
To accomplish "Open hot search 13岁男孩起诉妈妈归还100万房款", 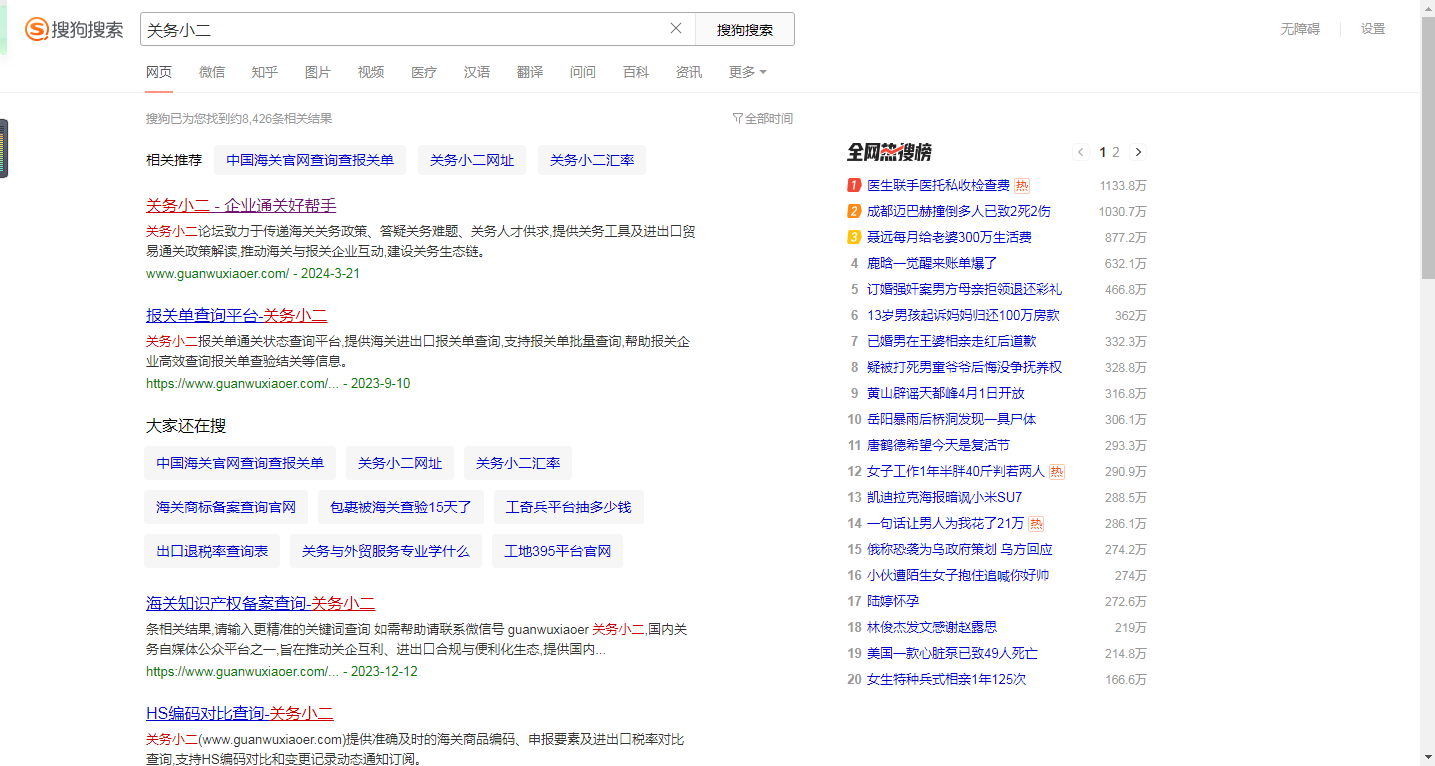I will (x=963, y=316).
